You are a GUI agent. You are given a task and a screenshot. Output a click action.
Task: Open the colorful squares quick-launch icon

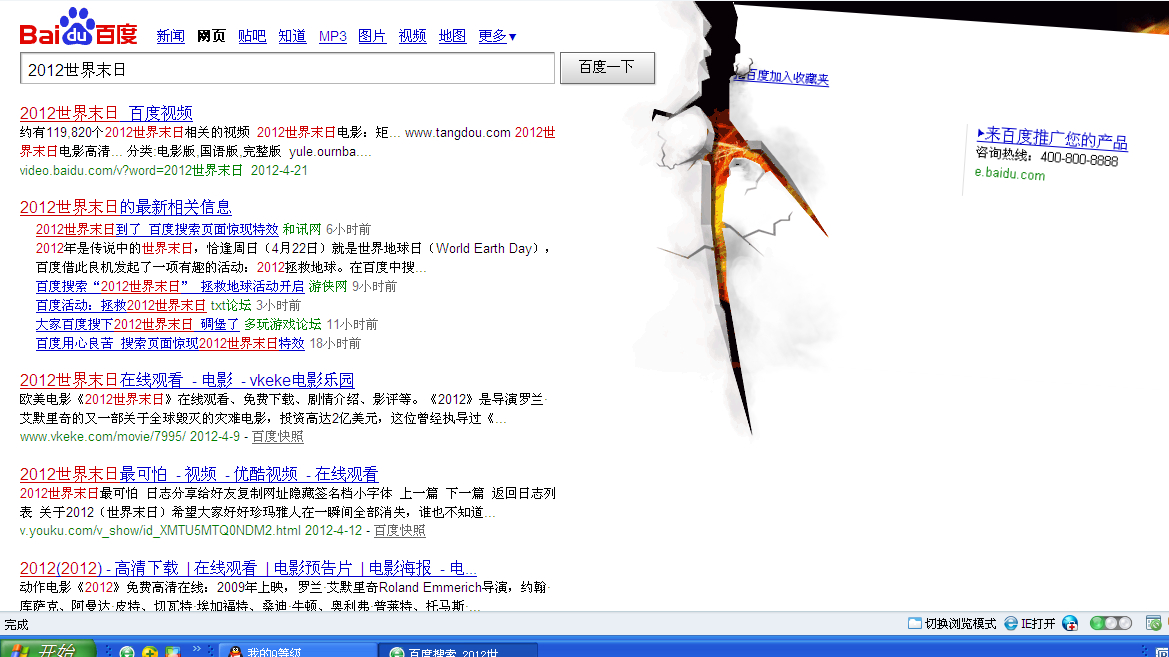[x=172, y=652]
